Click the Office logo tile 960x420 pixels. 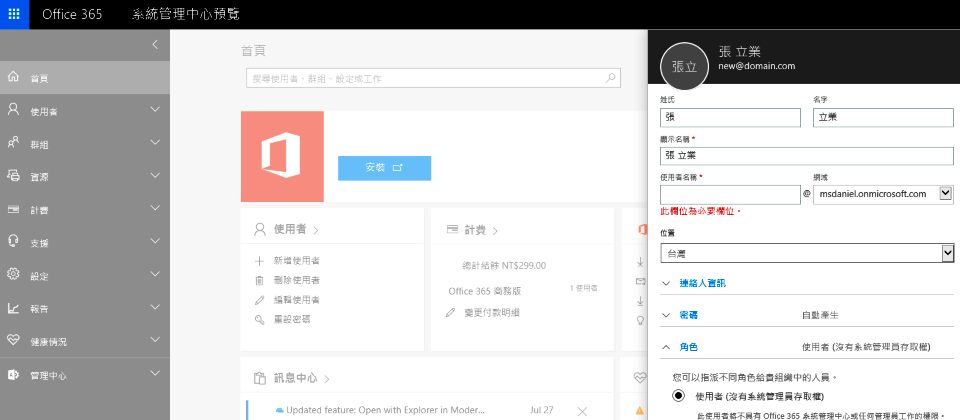pos(282,156)
